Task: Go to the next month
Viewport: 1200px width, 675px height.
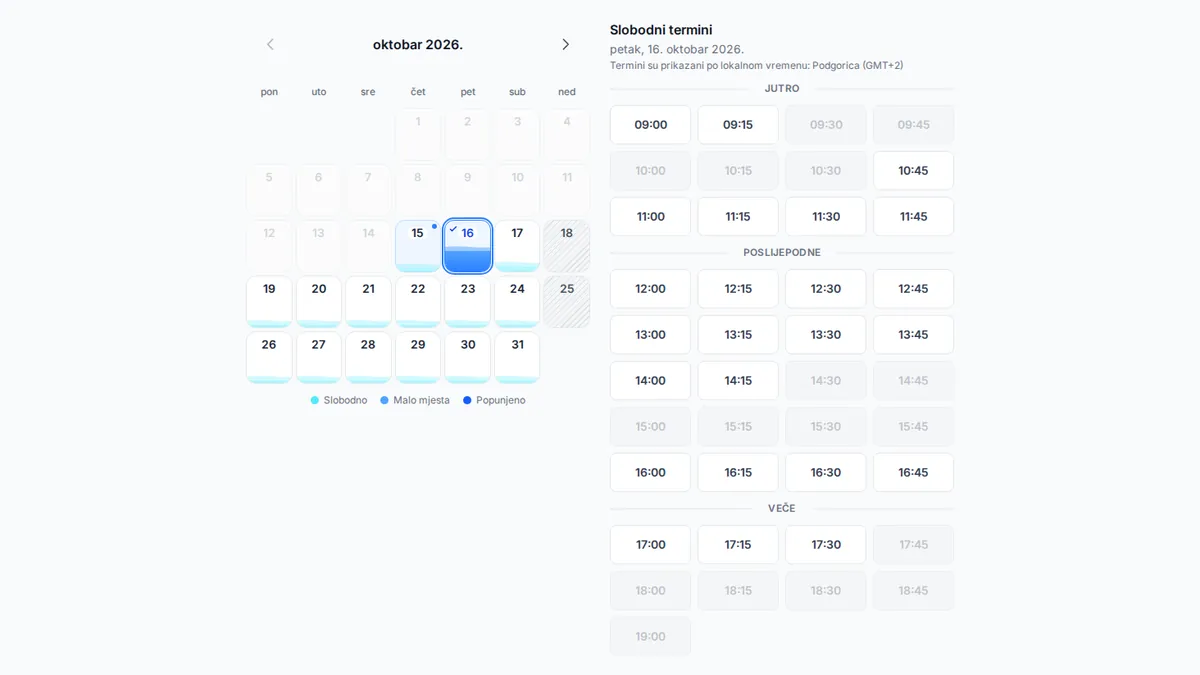Action: (x=566, y=44)
